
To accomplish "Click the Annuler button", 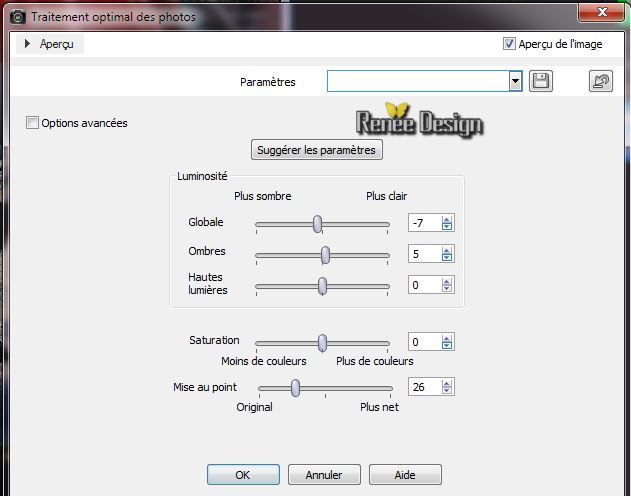I will (324, 475).
